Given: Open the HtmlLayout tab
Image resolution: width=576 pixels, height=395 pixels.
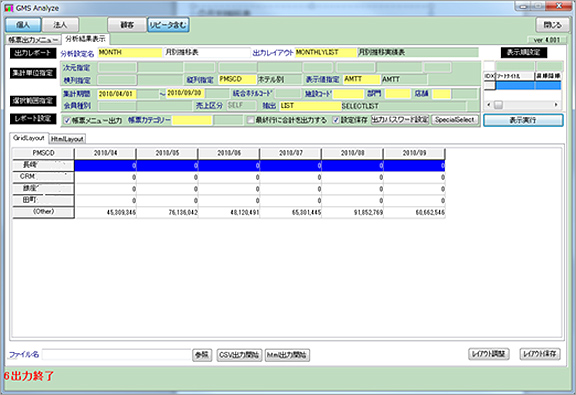Looking at the screenshot, I should [x=67, y=139].
